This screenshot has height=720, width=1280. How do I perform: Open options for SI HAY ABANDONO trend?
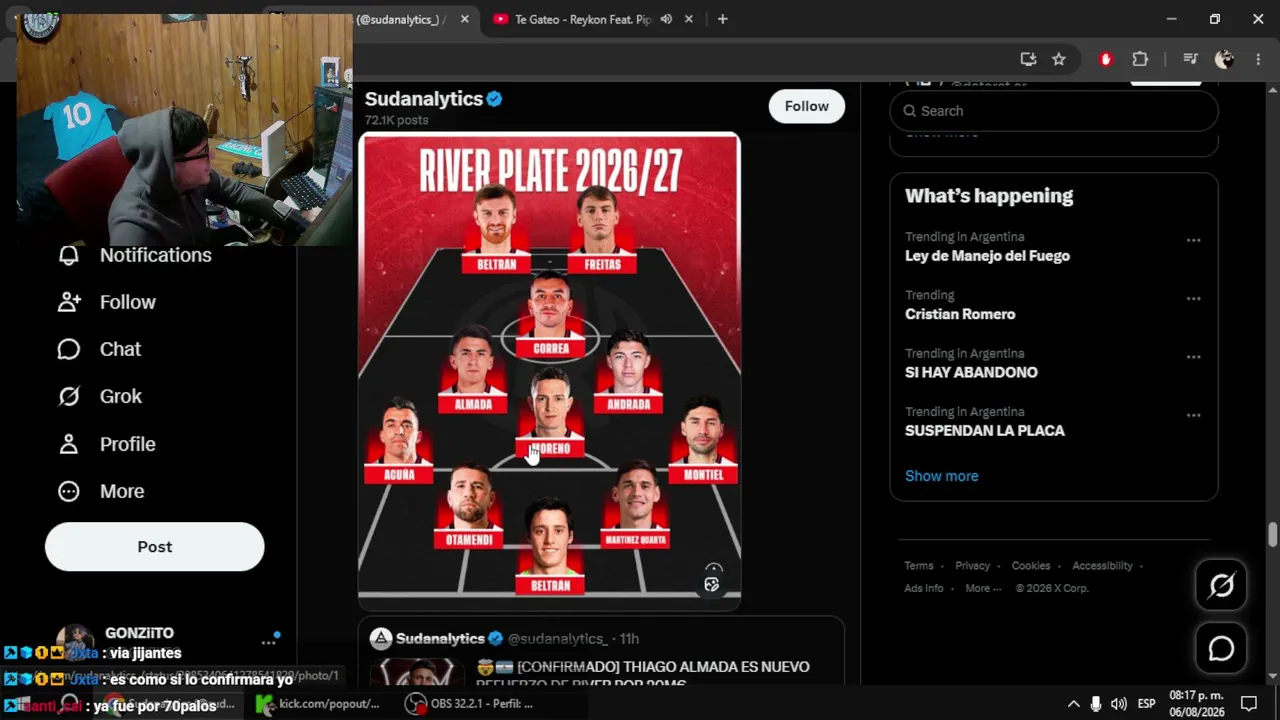[x=1193, y=356]
